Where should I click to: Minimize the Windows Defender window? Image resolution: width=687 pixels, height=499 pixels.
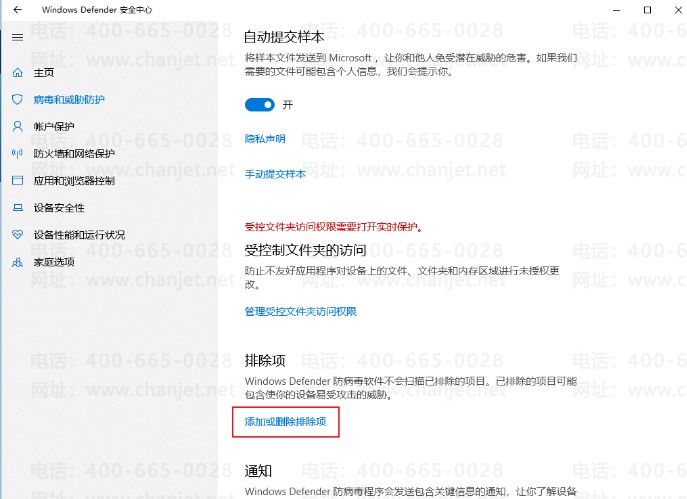coord(616,10)
